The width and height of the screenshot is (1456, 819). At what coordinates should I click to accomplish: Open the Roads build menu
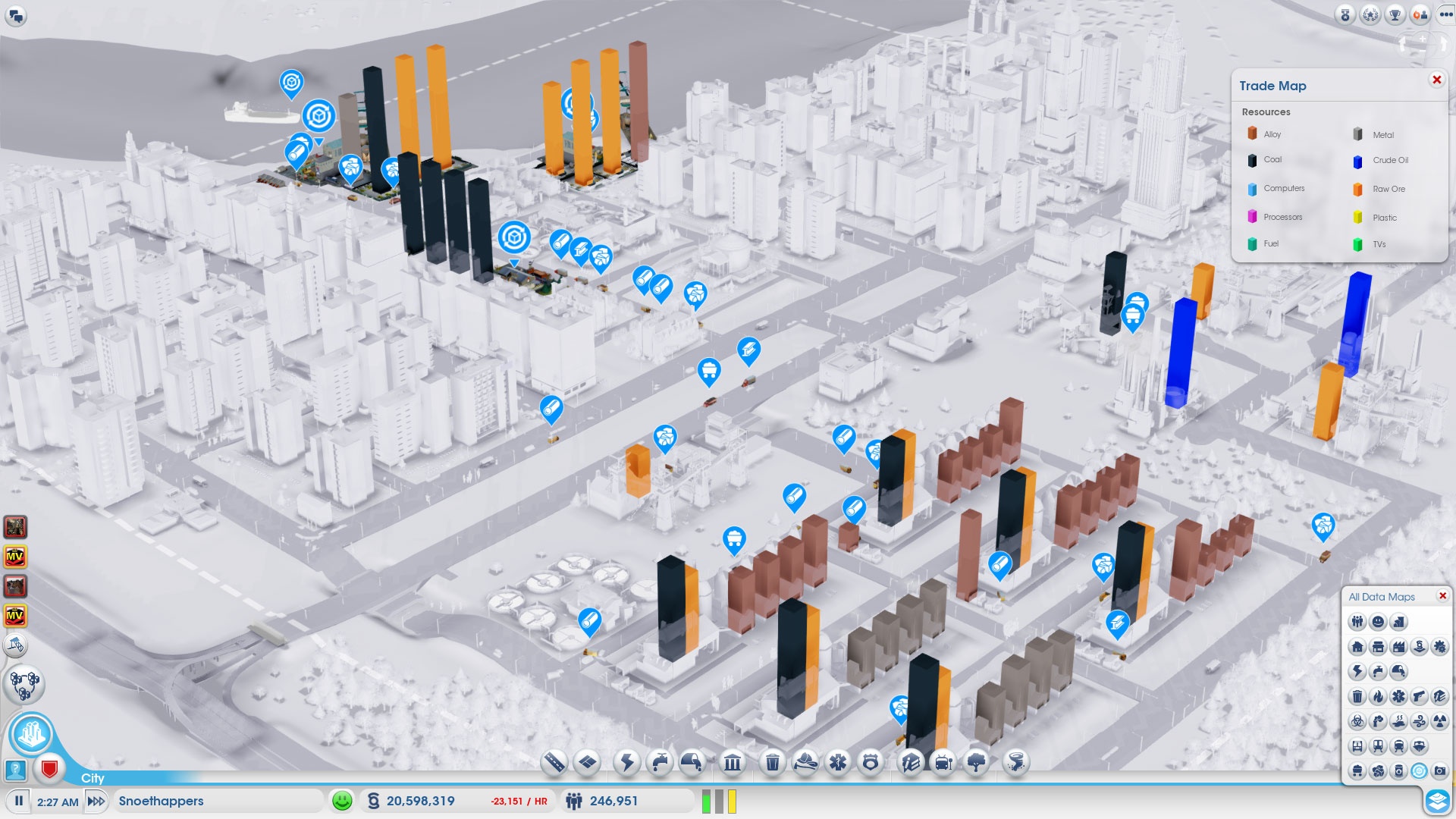pos(554,762)
